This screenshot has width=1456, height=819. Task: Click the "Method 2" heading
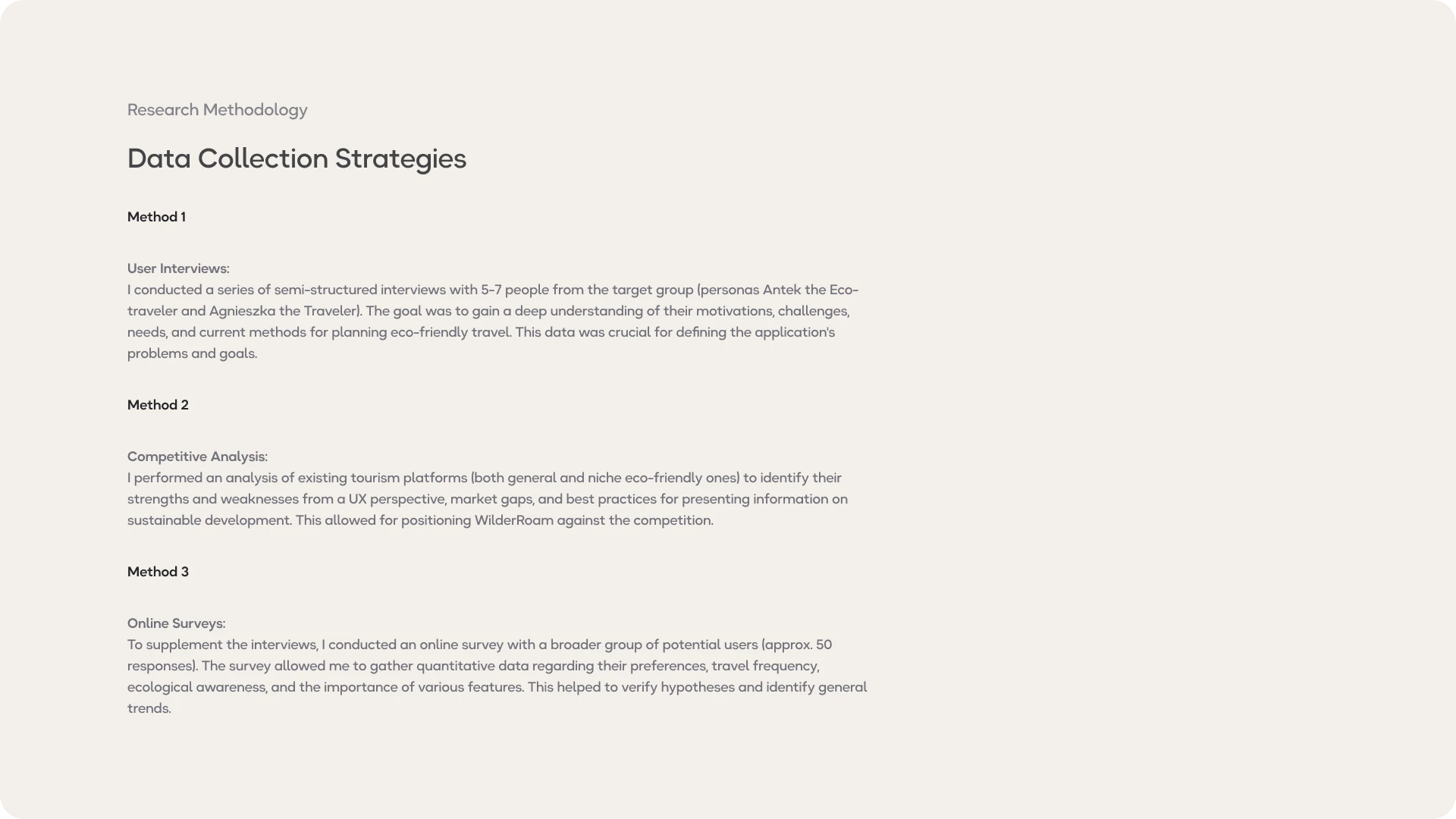158,405
